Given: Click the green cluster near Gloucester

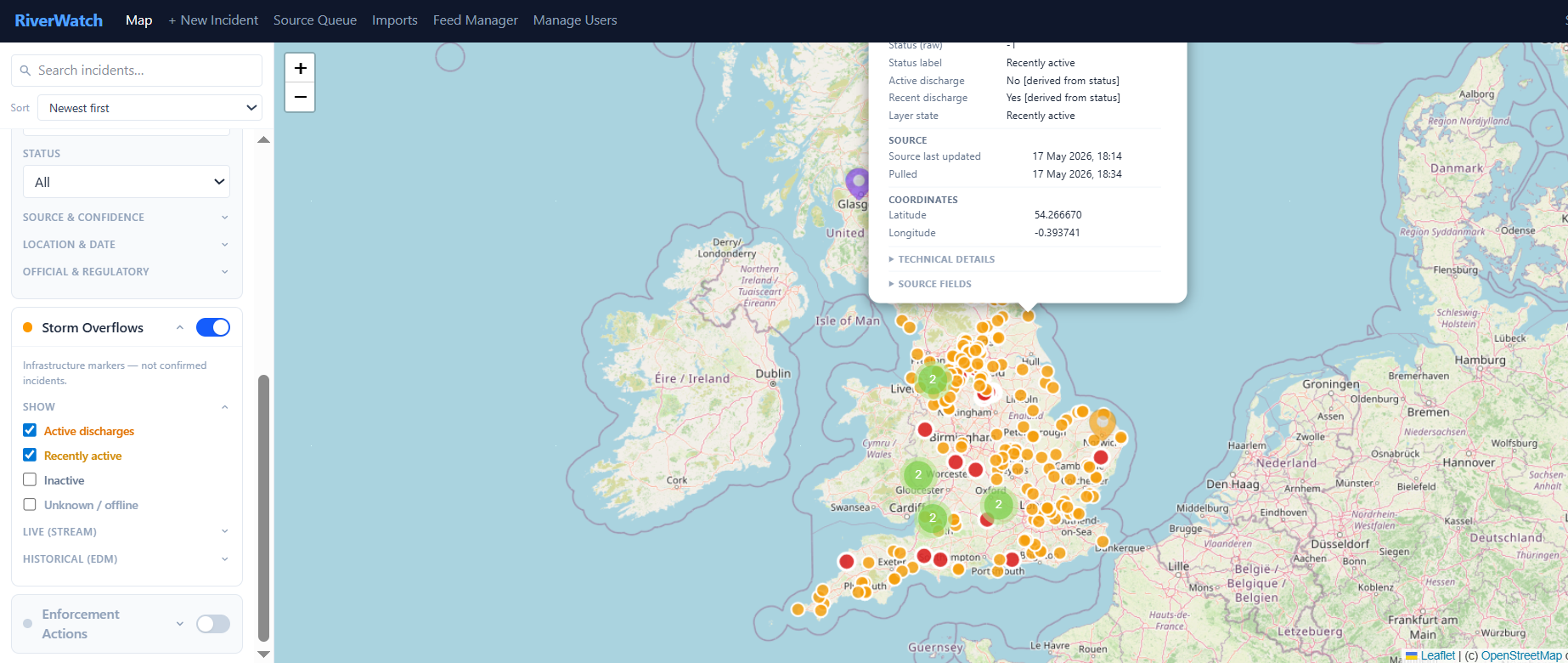Looking at the screenshot, I should [x=918, y=475].
